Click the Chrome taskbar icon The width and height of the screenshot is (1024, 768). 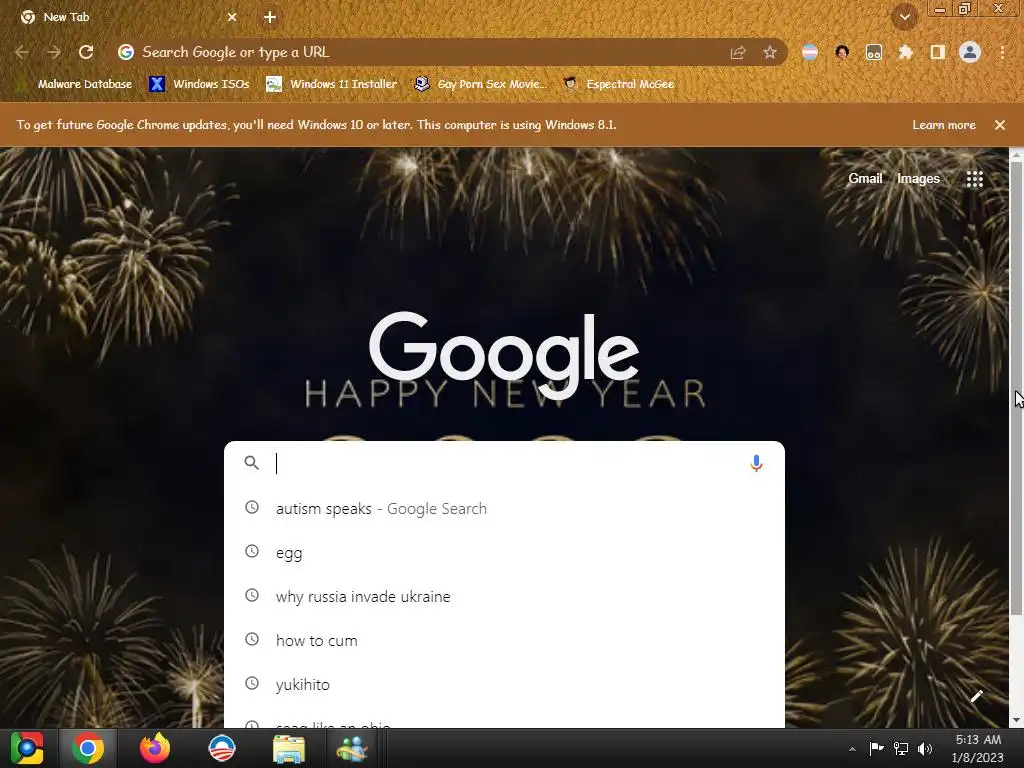tap(88, 748)
